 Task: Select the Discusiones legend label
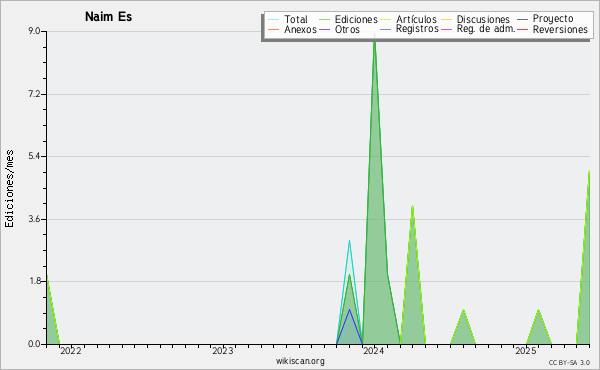pyautogui.click(x=483, y=19)
